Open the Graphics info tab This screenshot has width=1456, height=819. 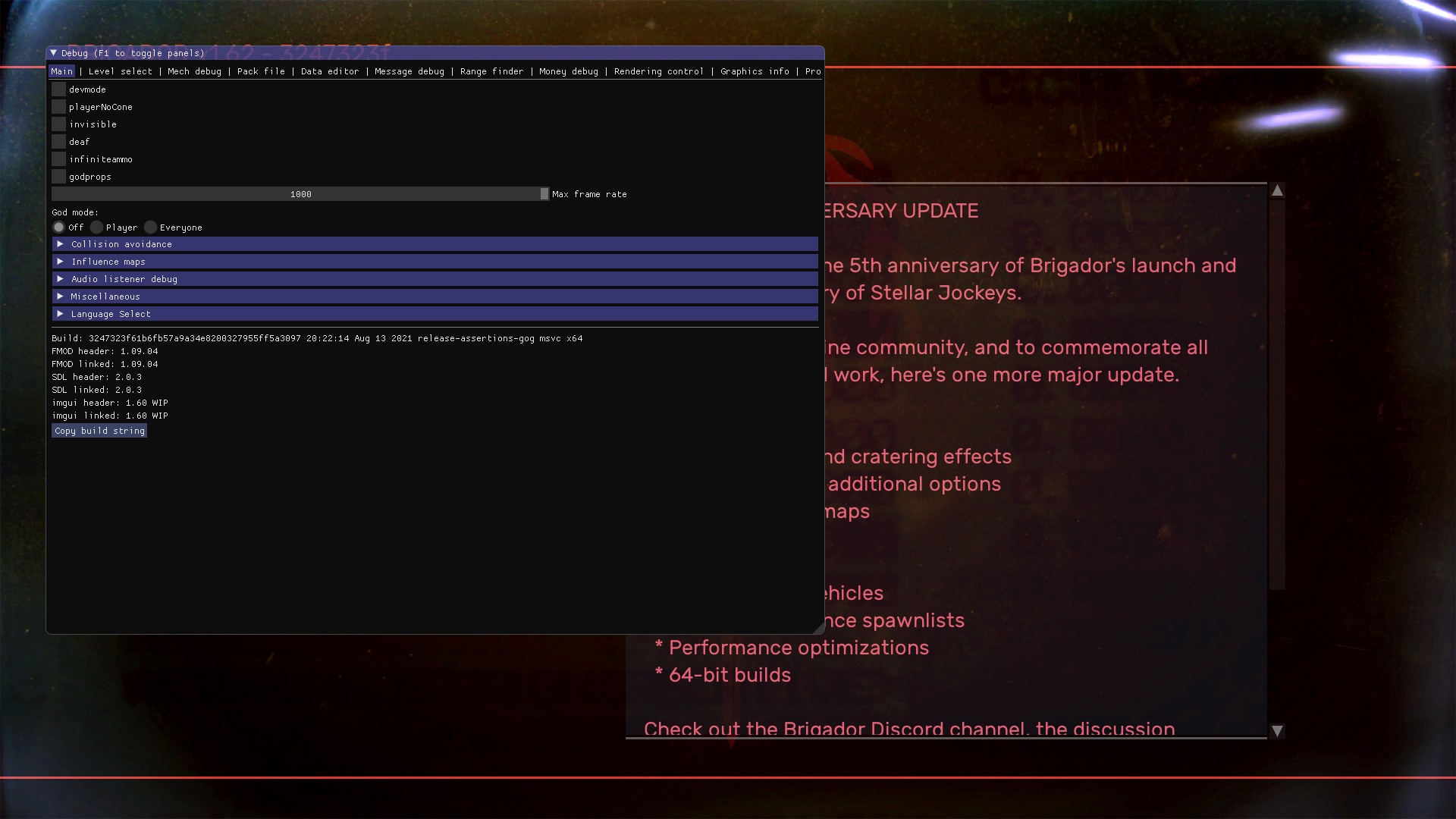[x=755, y=71]
